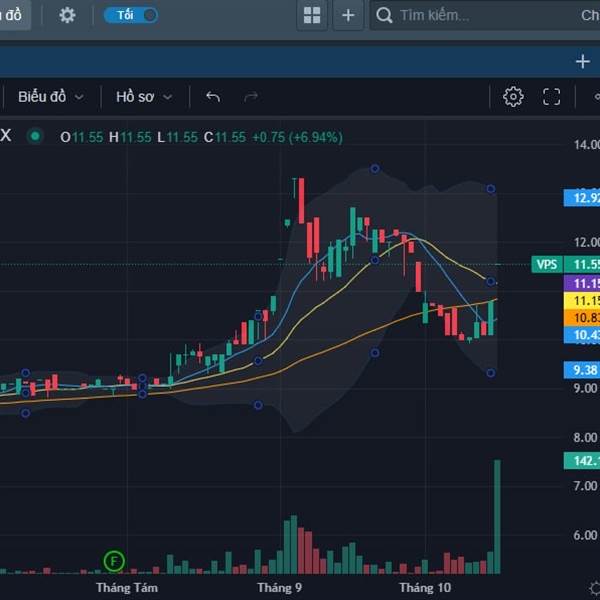Select the VPS price label 11.55
This screenshot has width=600, height=600.
pyautogui.click(x=566, y=264)
